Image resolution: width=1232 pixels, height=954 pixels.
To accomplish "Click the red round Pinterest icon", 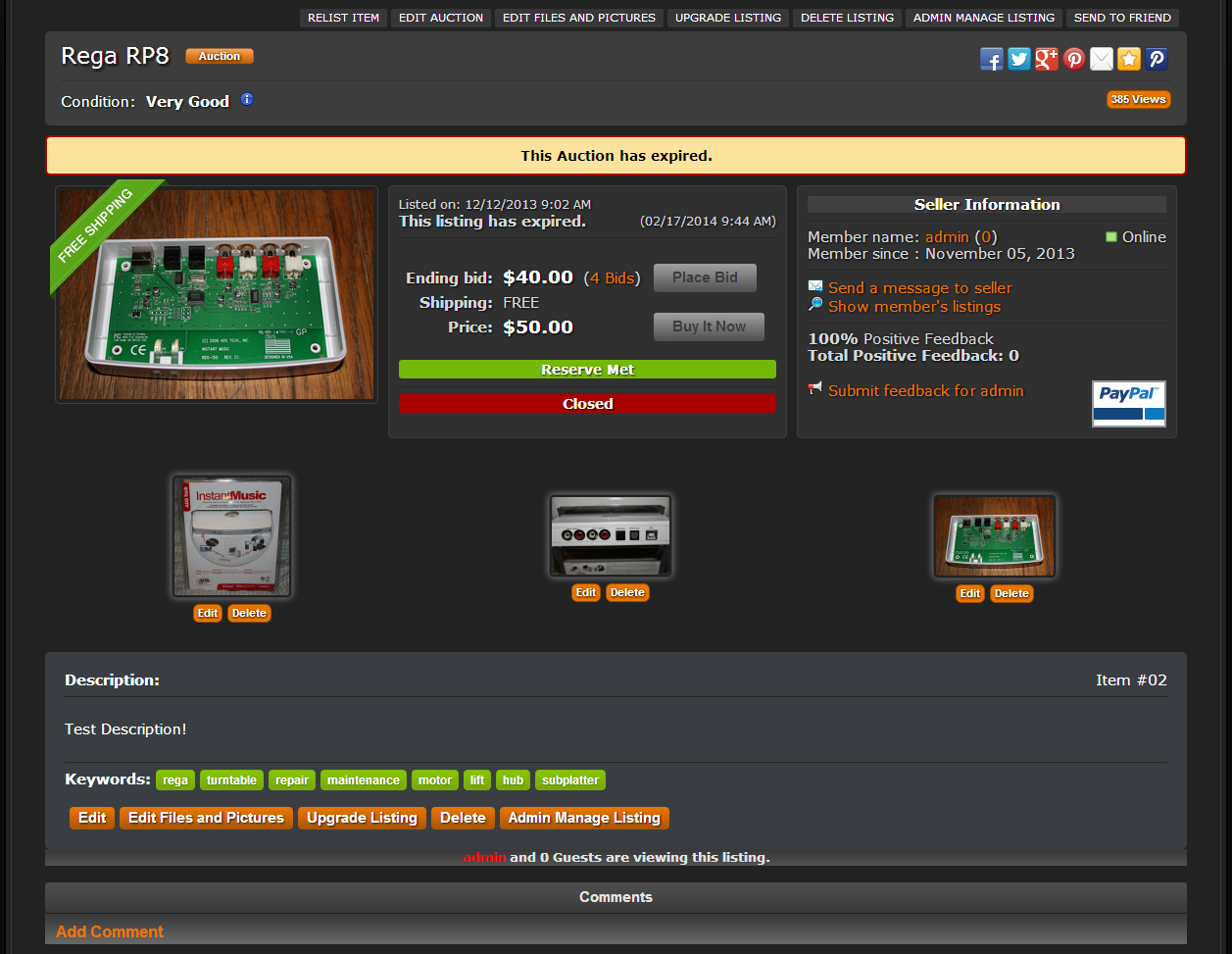I will 1074,59.
